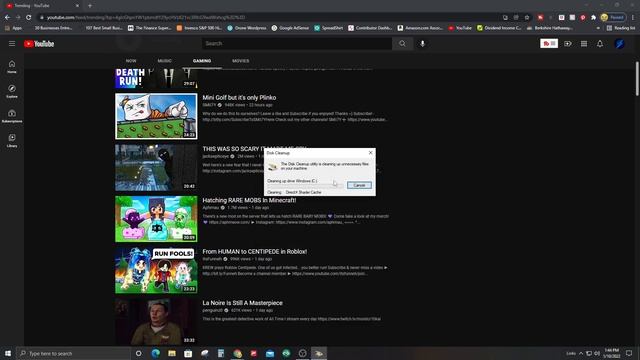Screen dimensions: 640x360
Task: Click Mini Golf Plinko video thumbnail
Action: tap(156, 116)
